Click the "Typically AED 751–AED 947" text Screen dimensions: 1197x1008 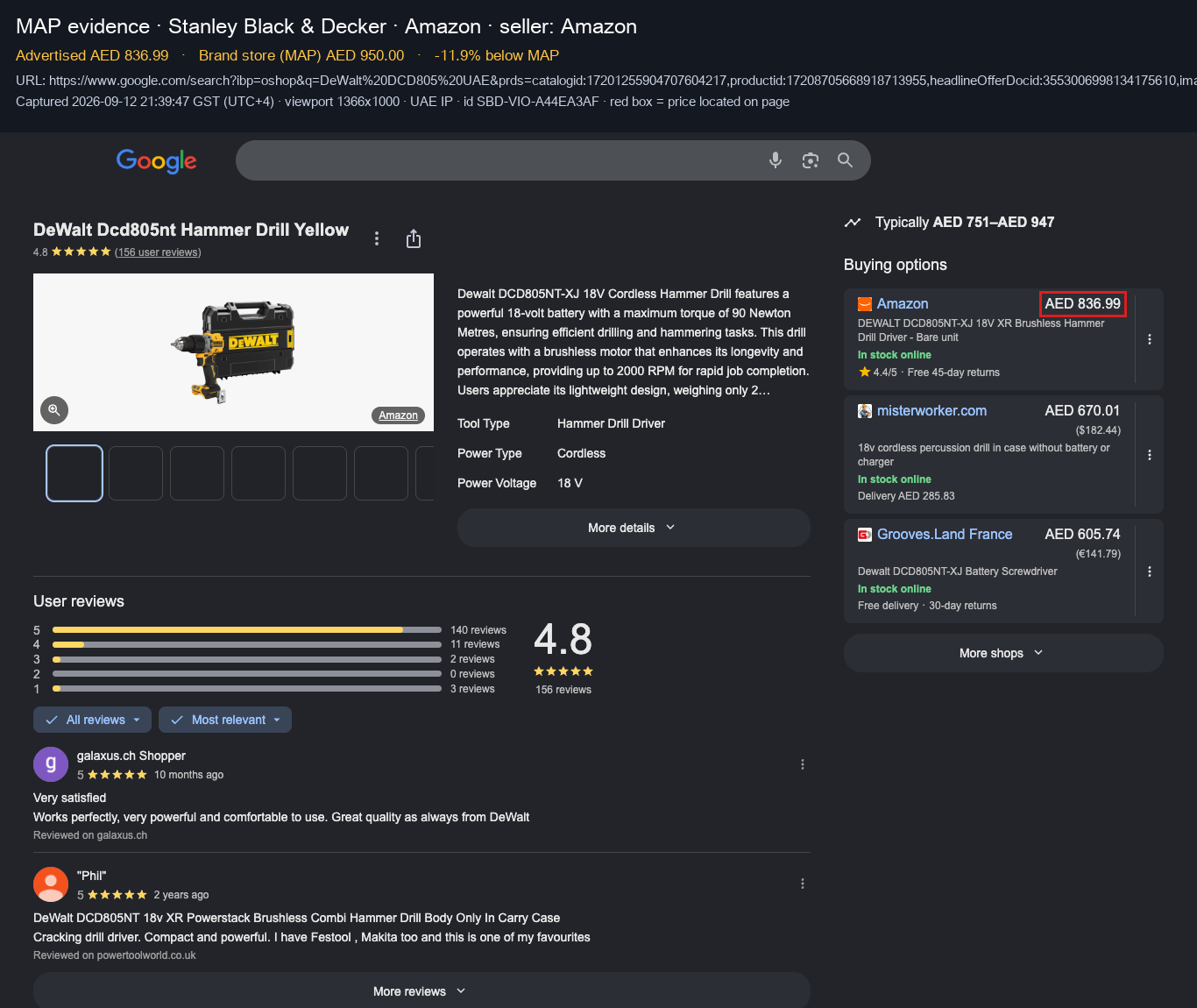click(965, 223)
